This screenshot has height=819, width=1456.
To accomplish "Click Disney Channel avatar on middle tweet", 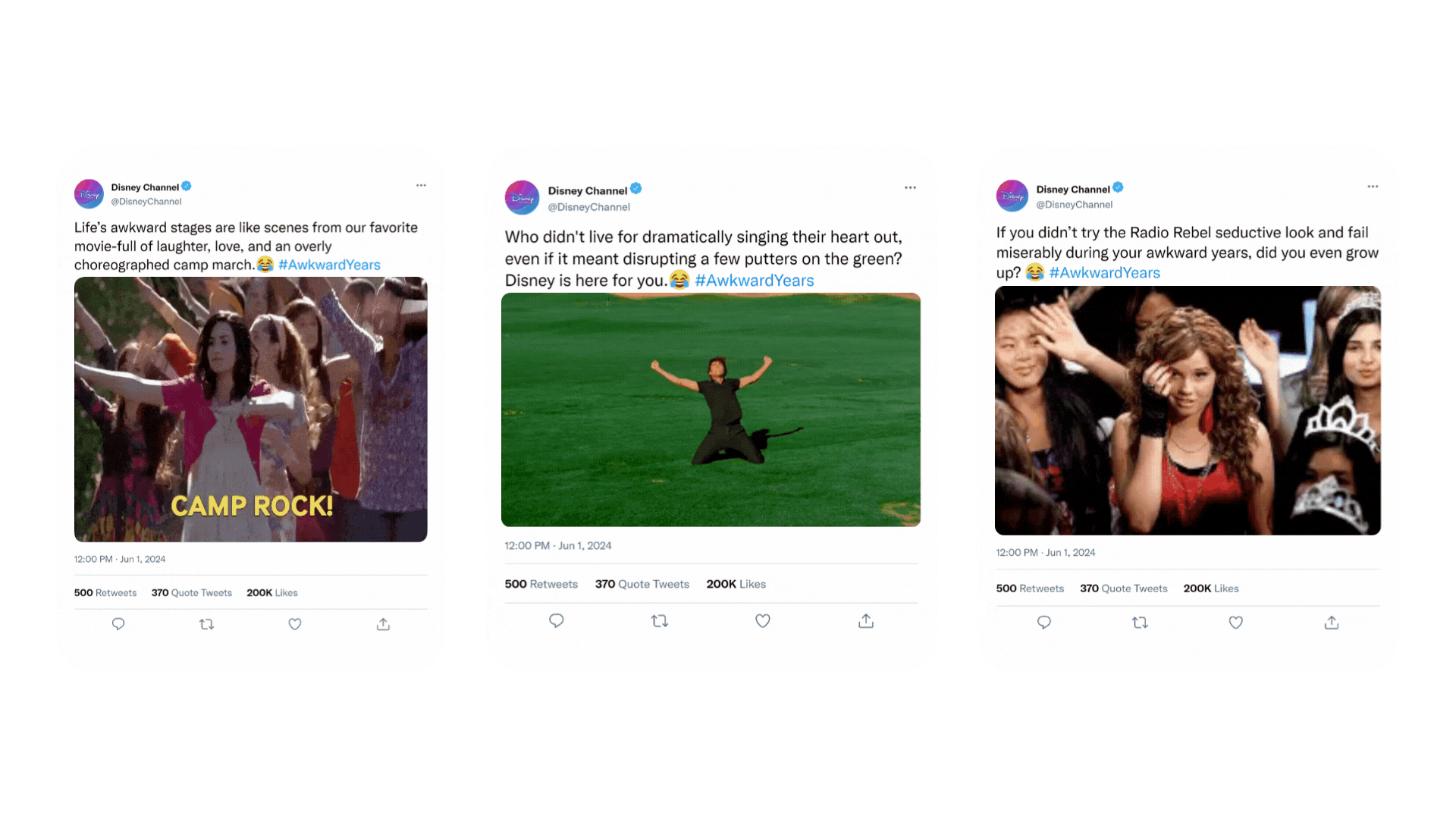I will pyautogui.click(x=522, y=198).
